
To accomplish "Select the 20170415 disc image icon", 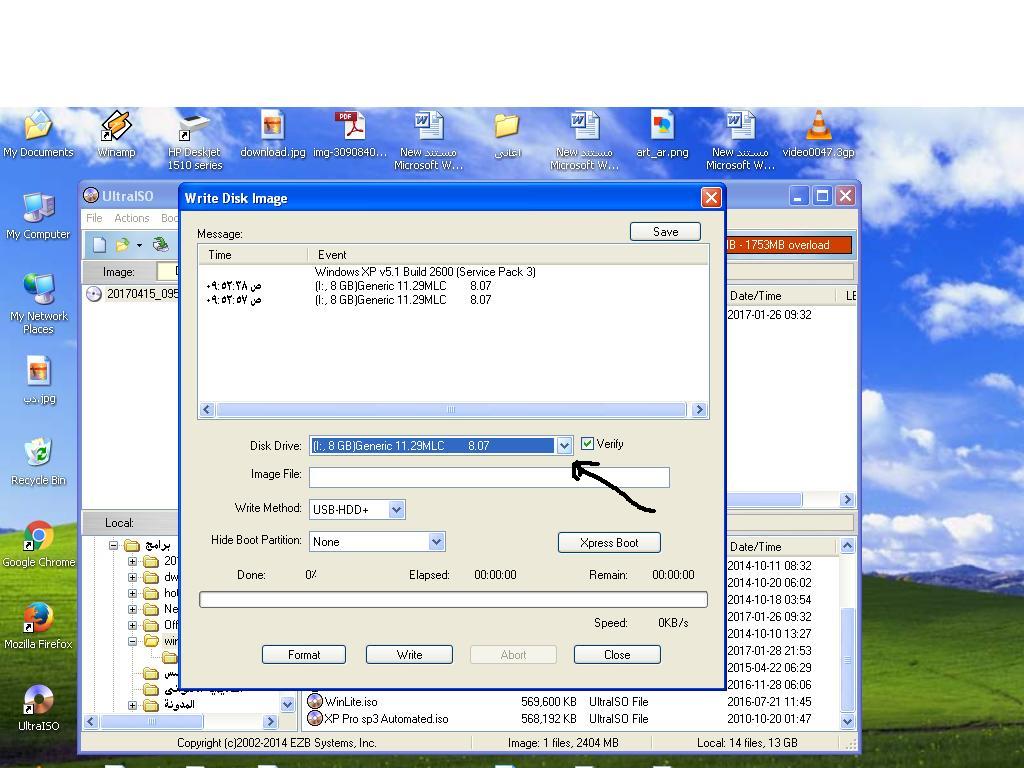I will point(94,294).
